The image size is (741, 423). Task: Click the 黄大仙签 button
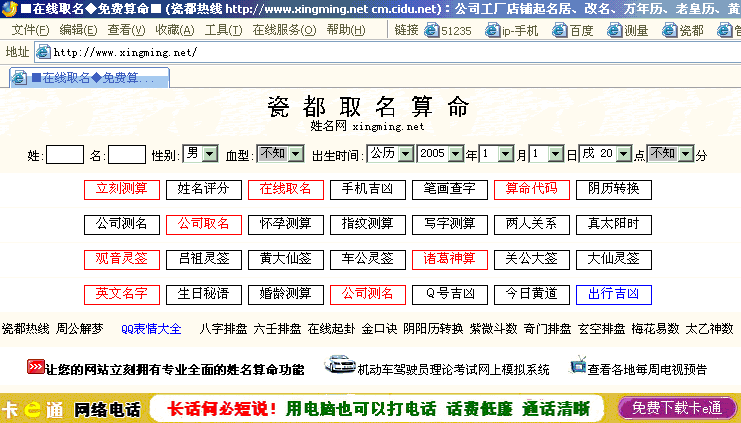286,259
